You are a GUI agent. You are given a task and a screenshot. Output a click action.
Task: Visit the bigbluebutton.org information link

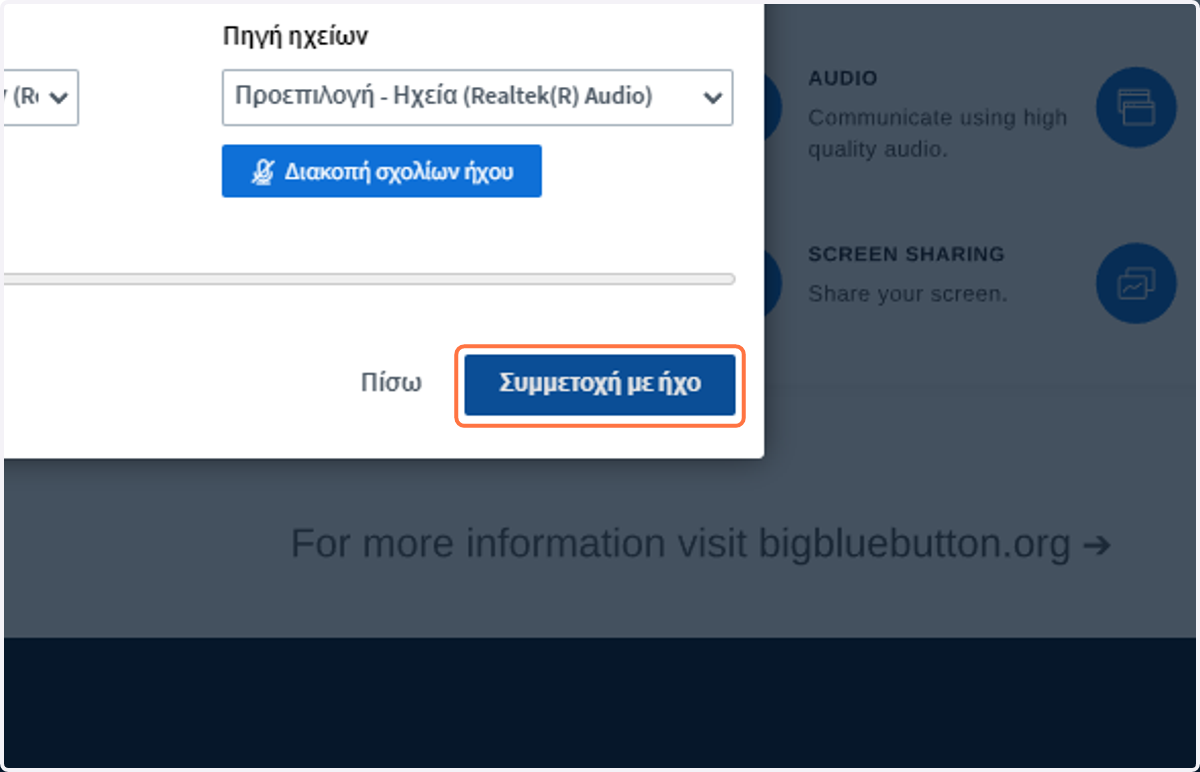tap(700, 545)
